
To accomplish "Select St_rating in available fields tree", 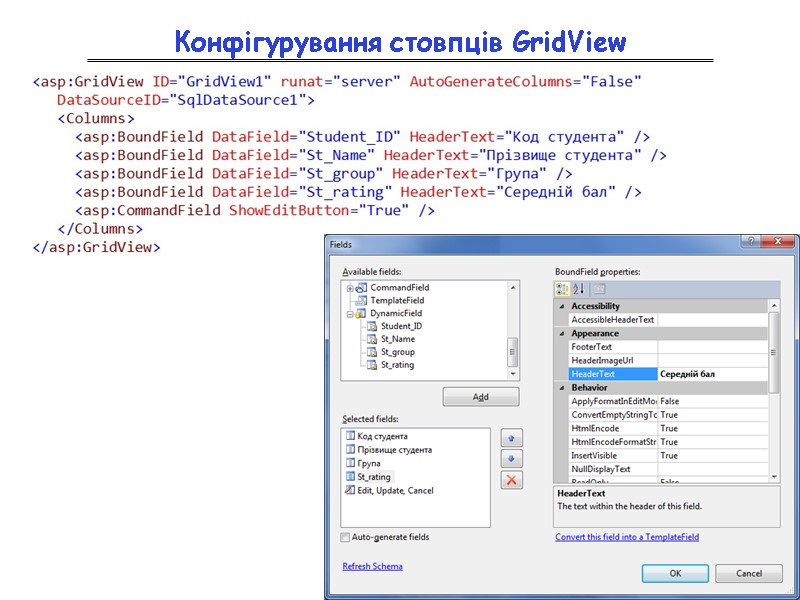I will pos(397,365).
